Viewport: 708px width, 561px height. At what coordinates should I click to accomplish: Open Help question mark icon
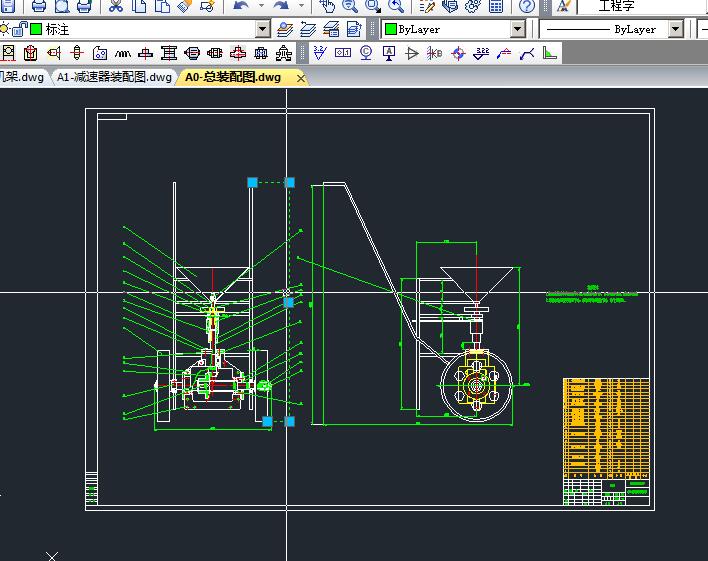coord(527,5)
